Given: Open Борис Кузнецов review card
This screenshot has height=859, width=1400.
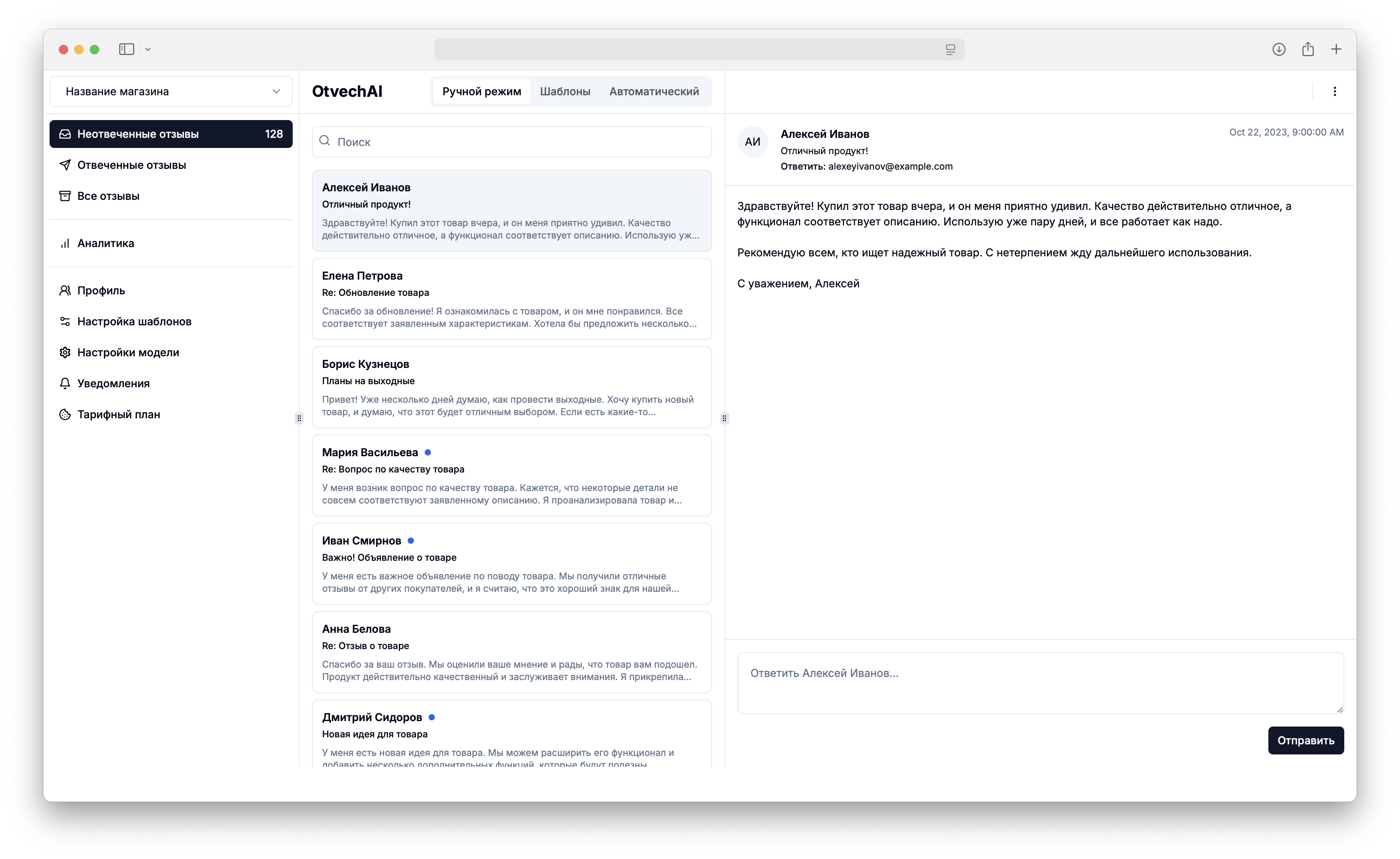Looking at the screenshot, I should [512, 387].
